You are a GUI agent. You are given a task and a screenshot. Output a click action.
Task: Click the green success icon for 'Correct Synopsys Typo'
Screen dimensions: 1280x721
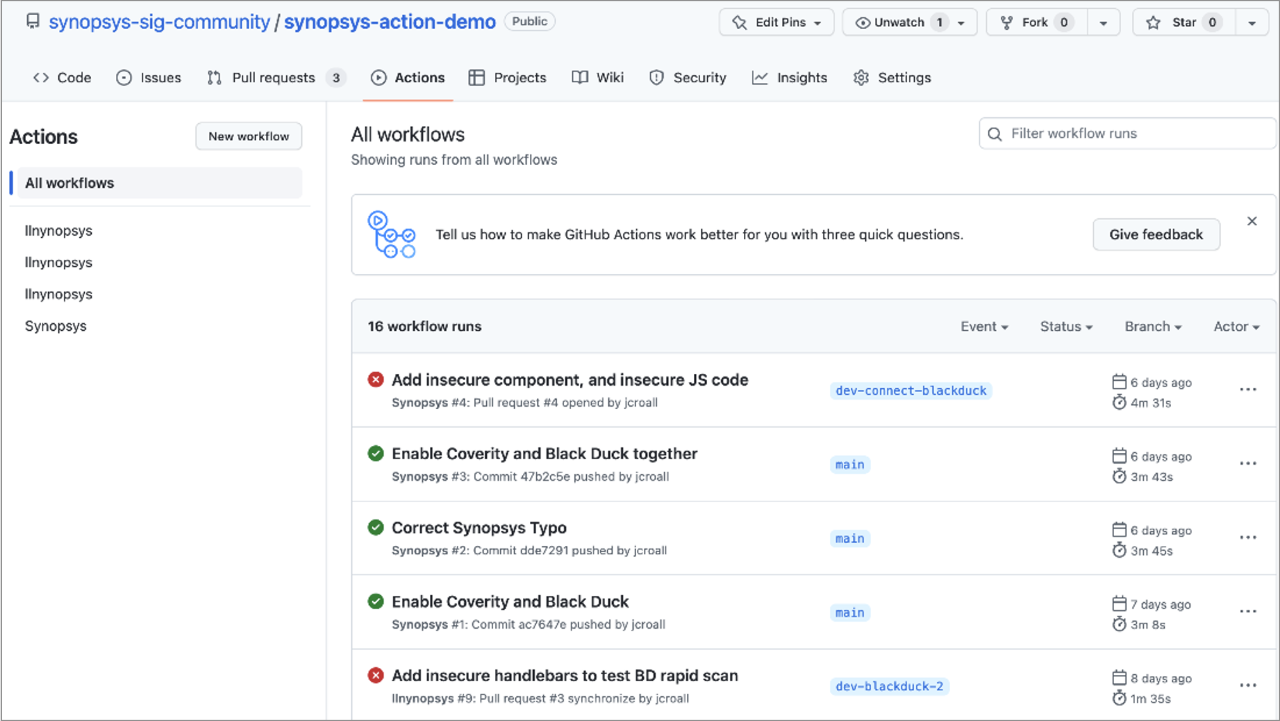pos(376,528)
